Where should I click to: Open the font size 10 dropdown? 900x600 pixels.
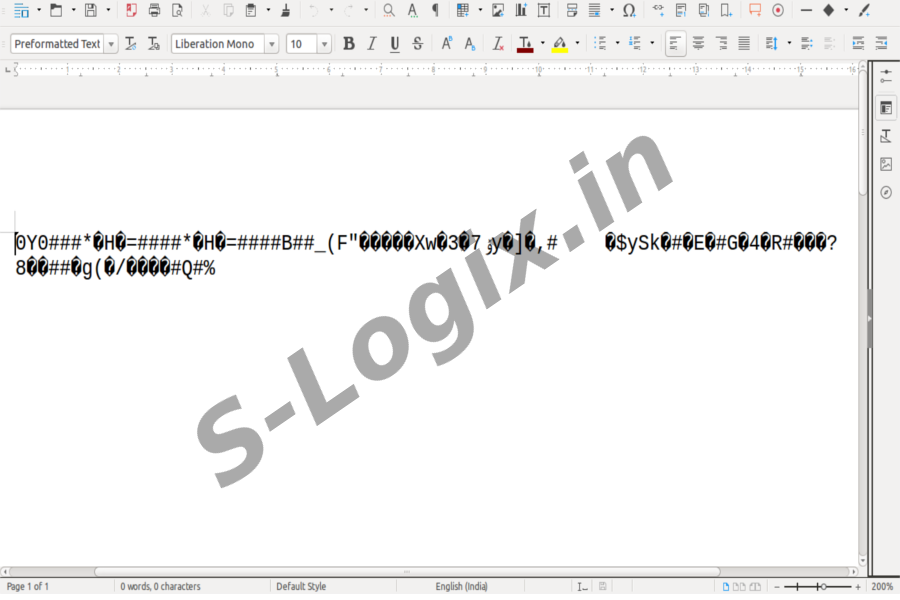tap(324, 44)
